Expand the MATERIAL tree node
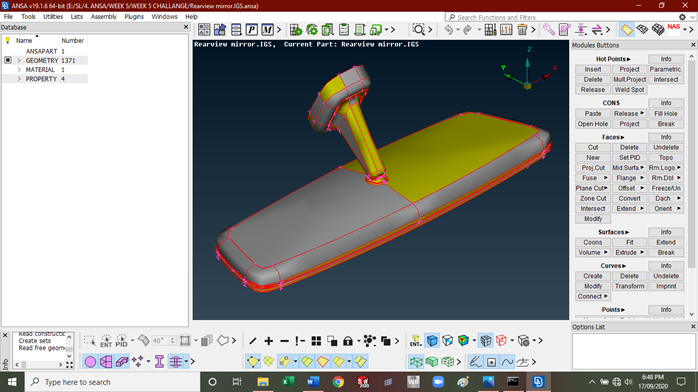698x392 pixels. pos(19,69)
